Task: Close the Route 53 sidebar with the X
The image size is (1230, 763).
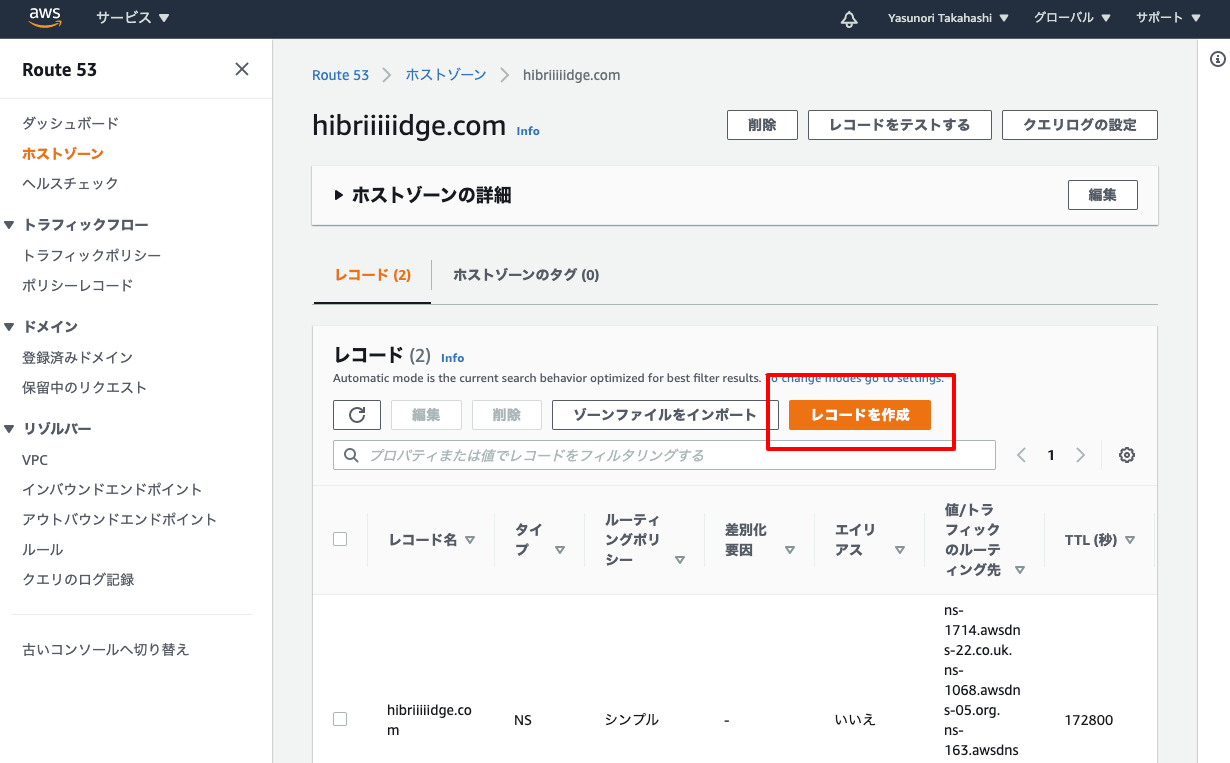Action: 242,68
